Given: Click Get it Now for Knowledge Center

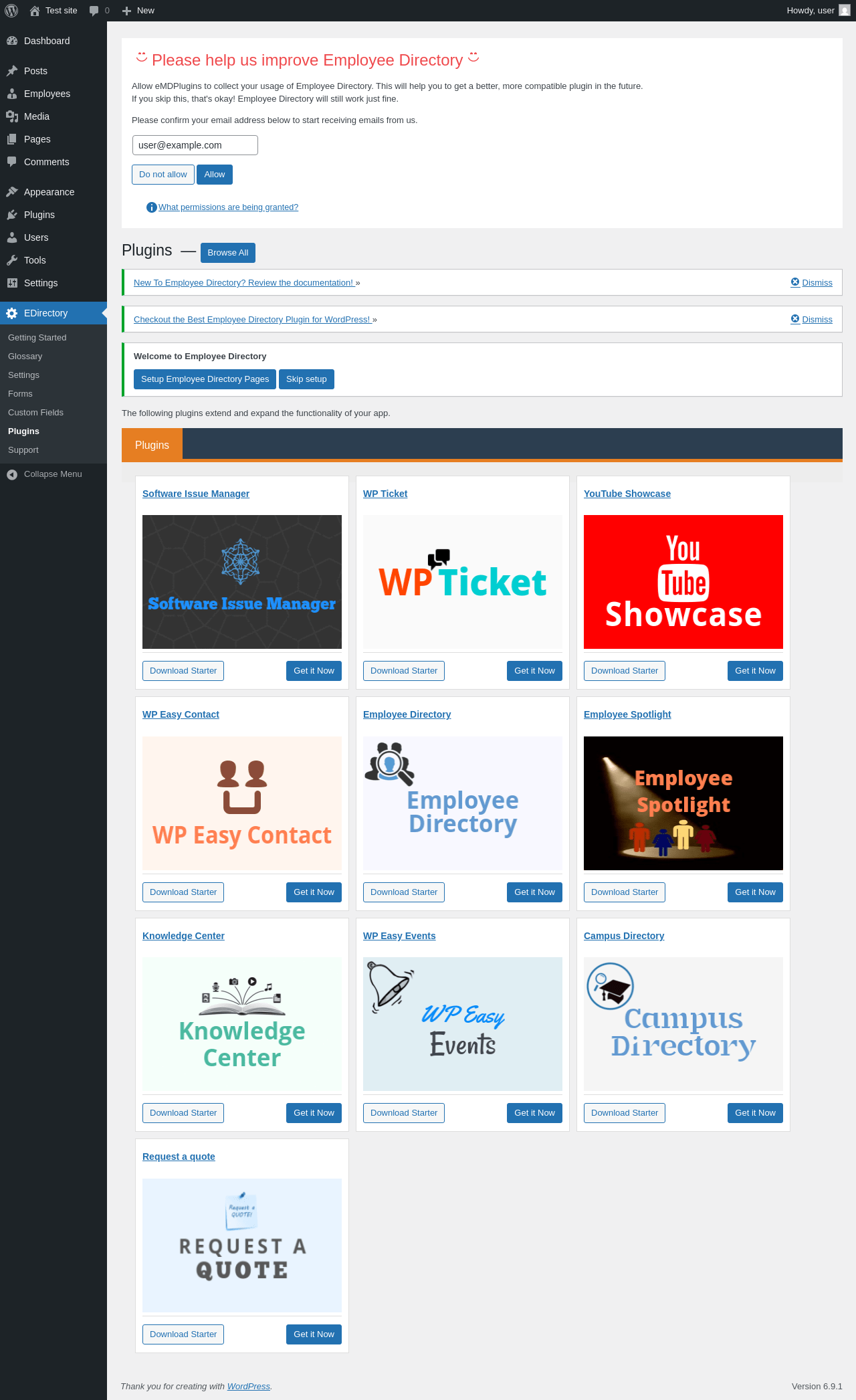Looking at the screenshot, I should tap(314, 1113).
